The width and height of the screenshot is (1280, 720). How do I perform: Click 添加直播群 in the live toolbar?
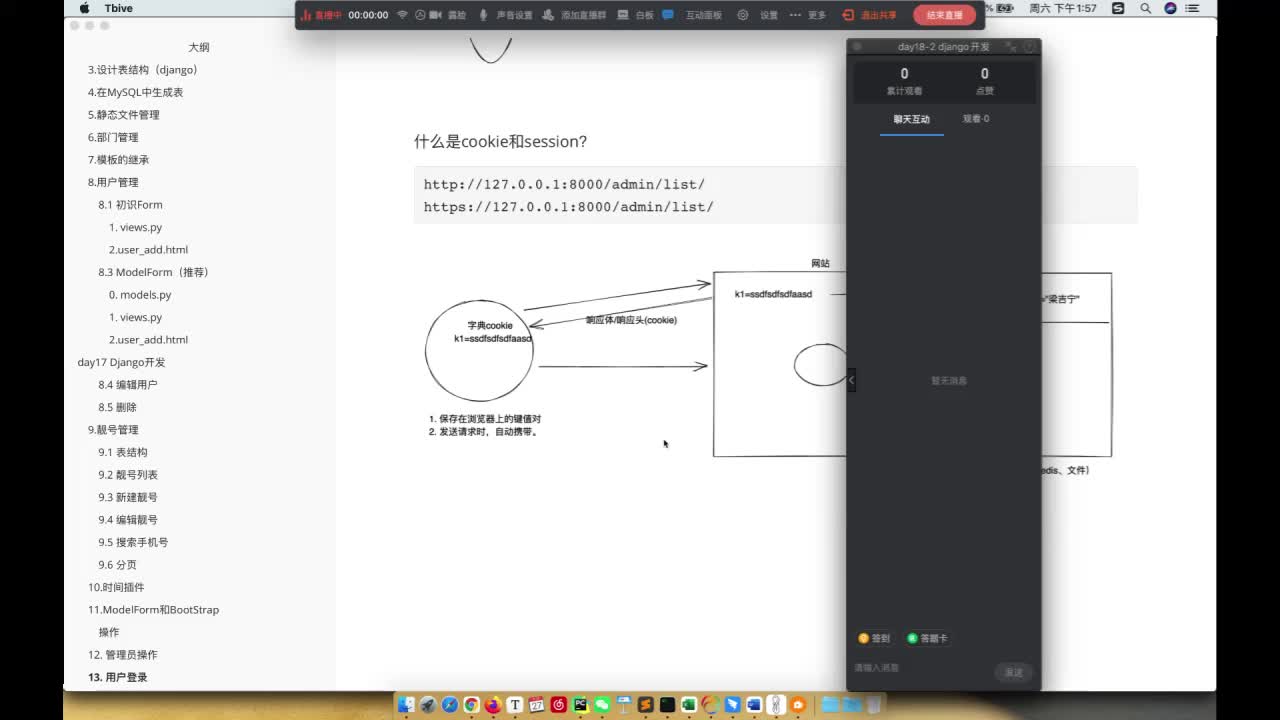pos(575,15)
